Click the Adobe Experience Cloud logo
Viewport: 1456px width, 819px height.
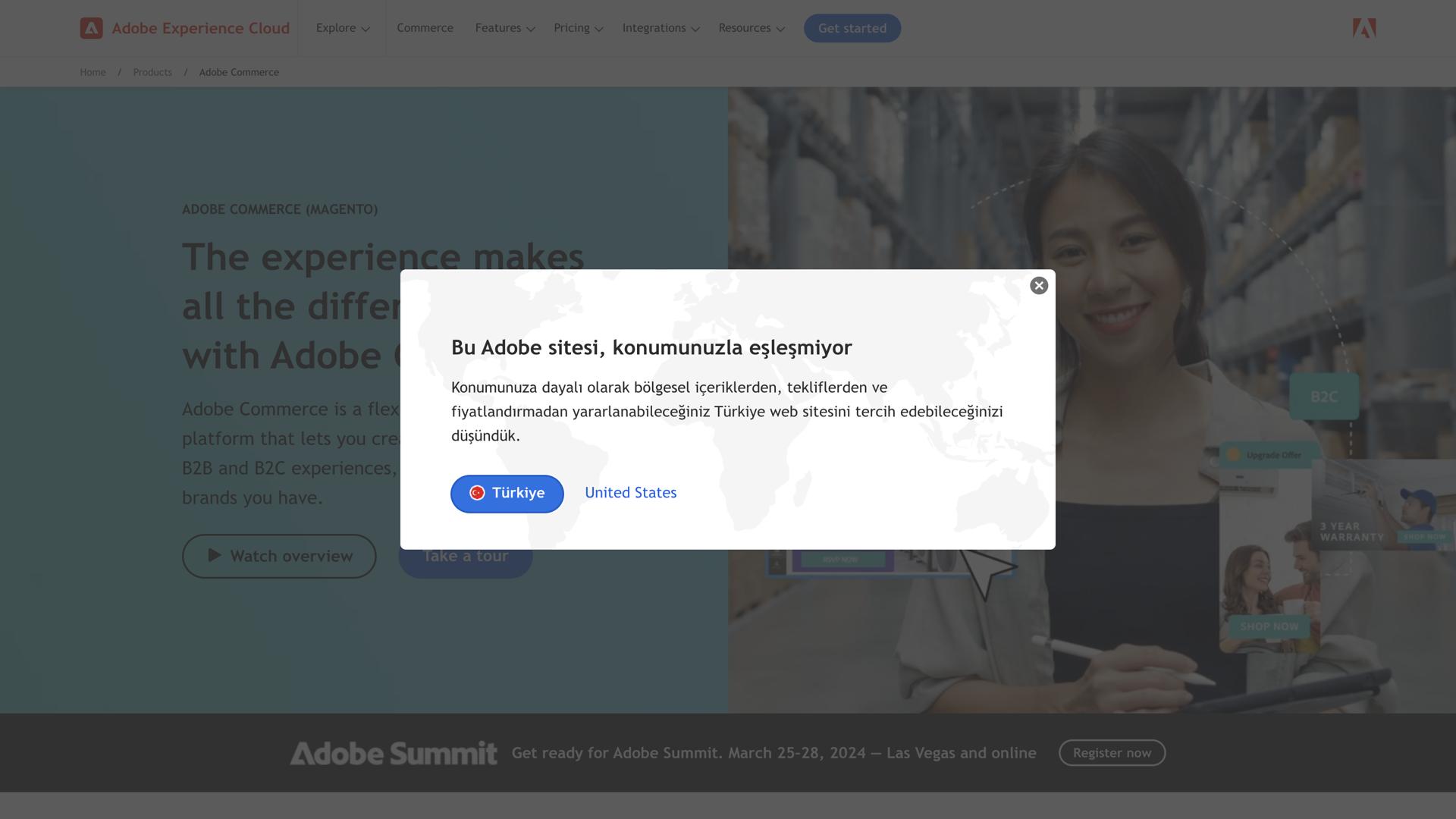click(x=184, y=28)
